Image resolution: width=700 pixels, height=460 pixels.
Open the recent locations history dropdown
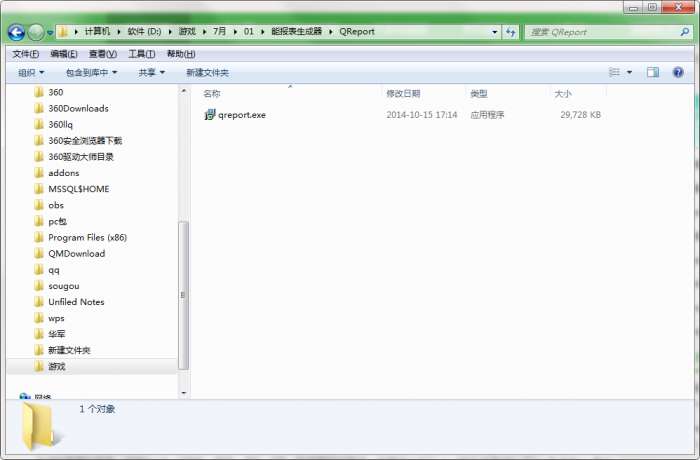pos(50,33)
